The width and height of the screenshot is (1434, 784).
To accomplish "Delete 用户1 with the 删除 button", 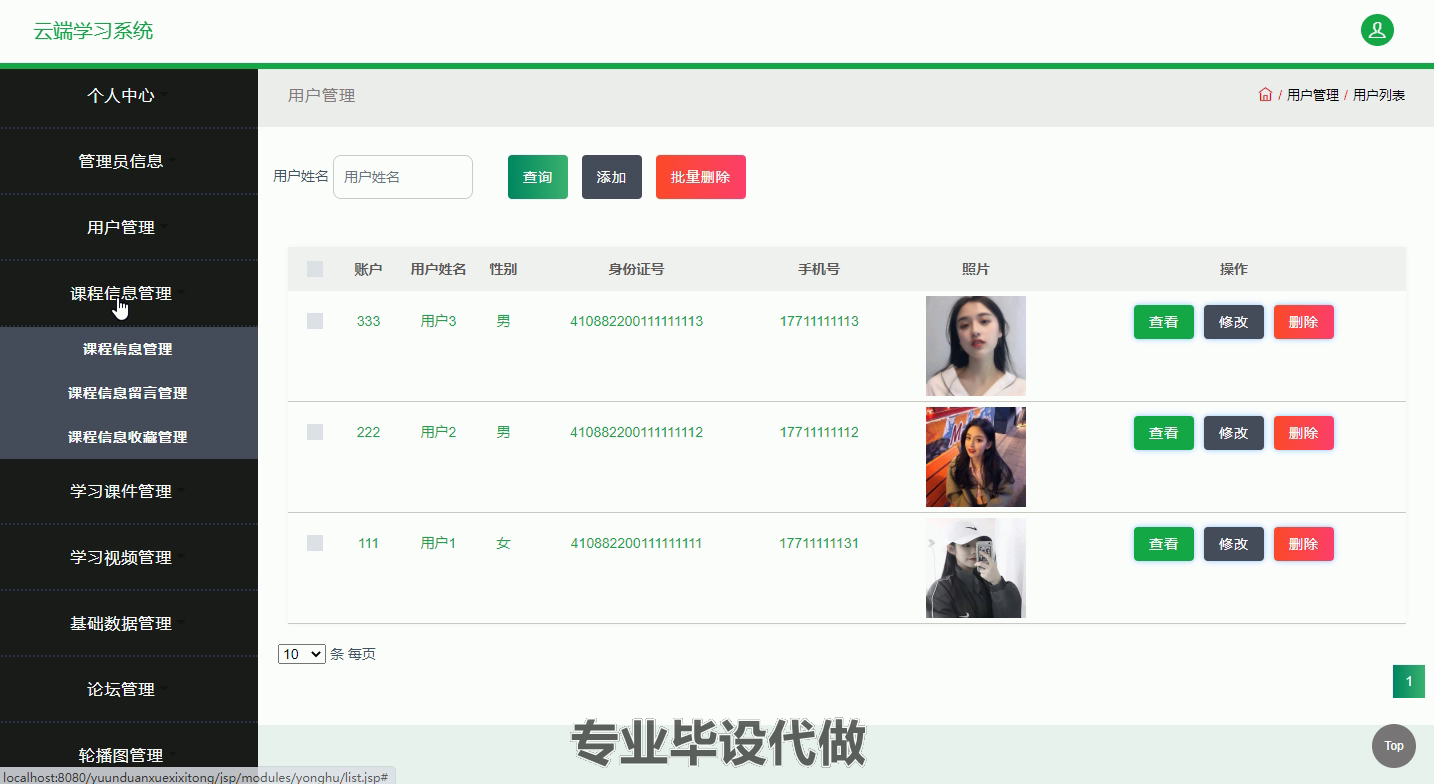I will pos(1304,544).
